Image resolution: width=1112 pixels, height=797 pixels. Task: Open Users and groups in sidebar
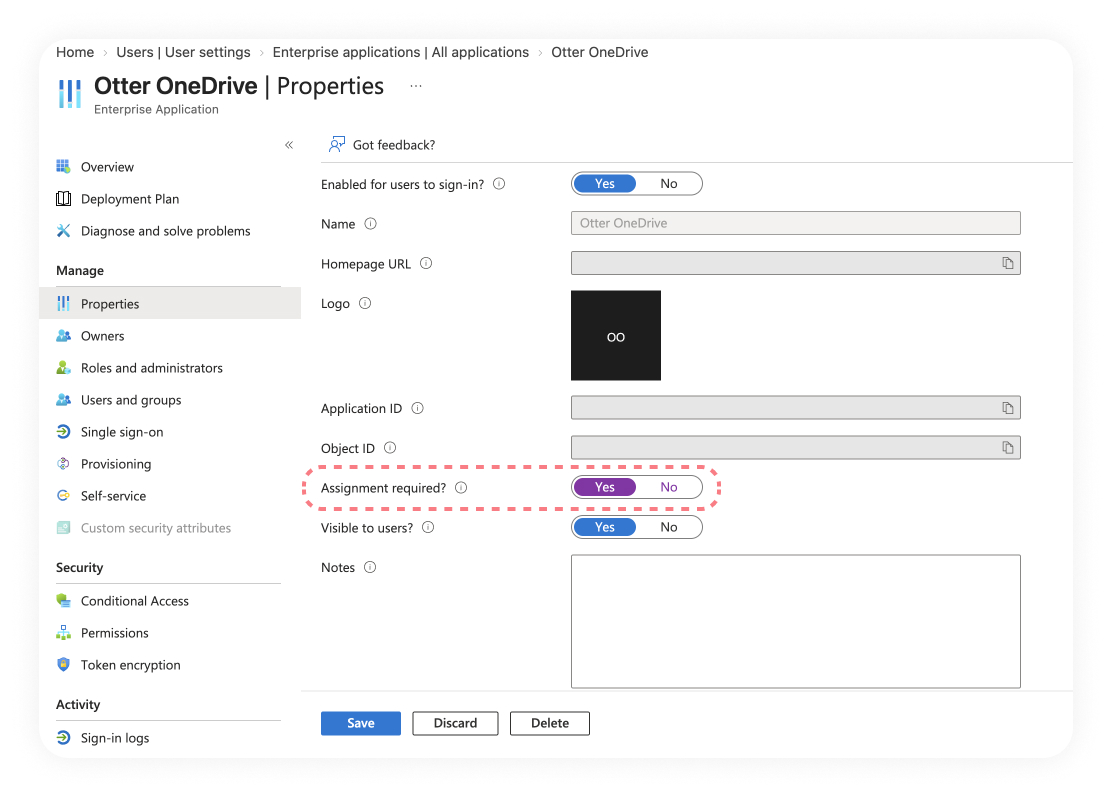[131, 400]
